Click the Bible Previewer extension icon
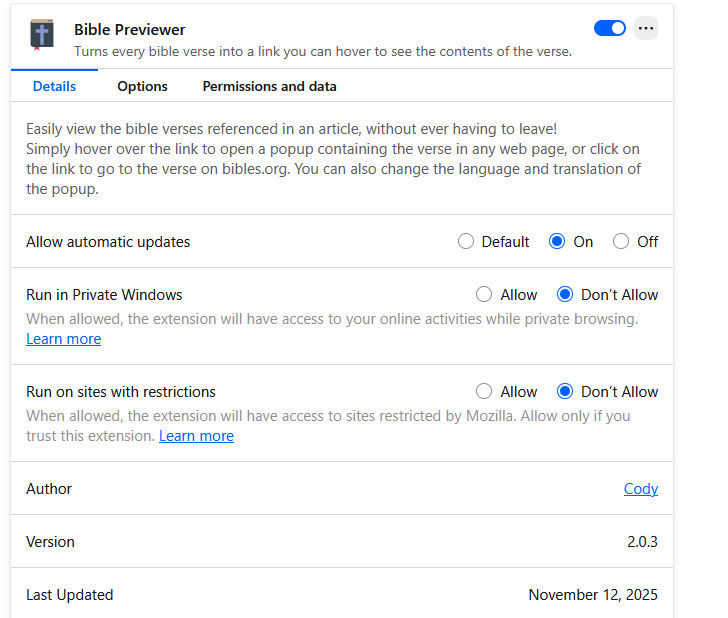The image size is (728, 618). pos(42,35)
